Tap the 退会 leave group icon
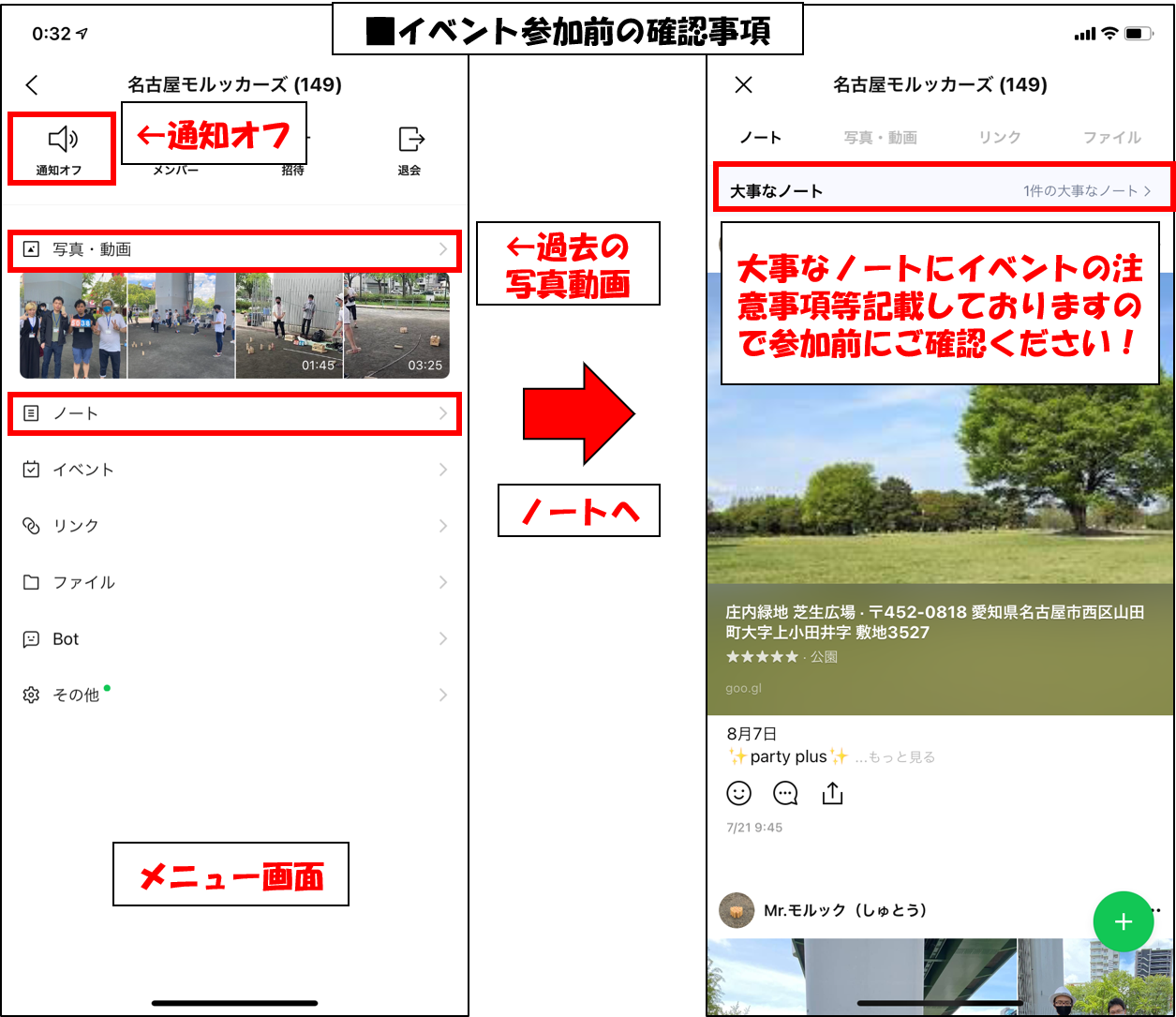 click(x=410, y=141)
